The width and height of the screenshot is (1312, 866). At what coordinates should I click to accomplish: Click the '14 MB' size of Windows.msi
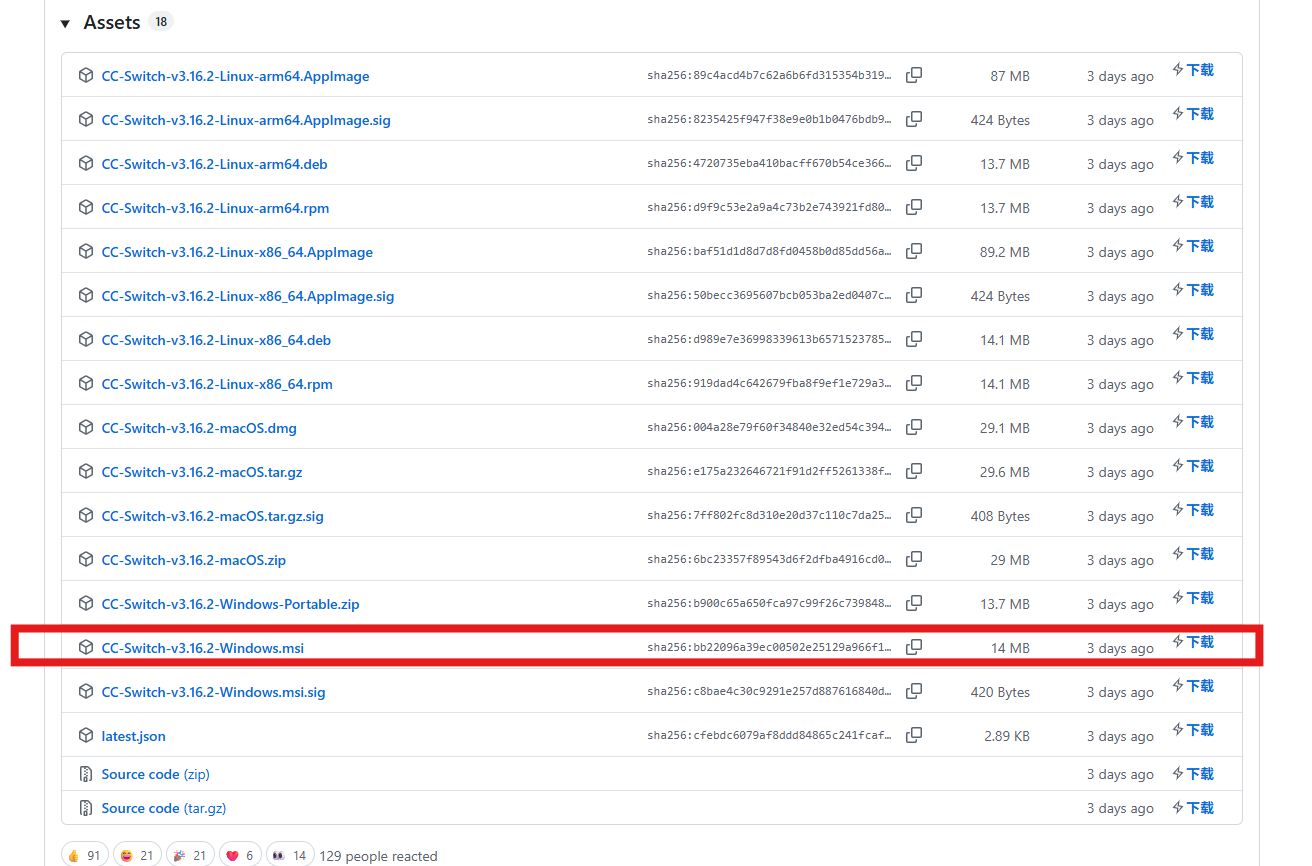1010,648
